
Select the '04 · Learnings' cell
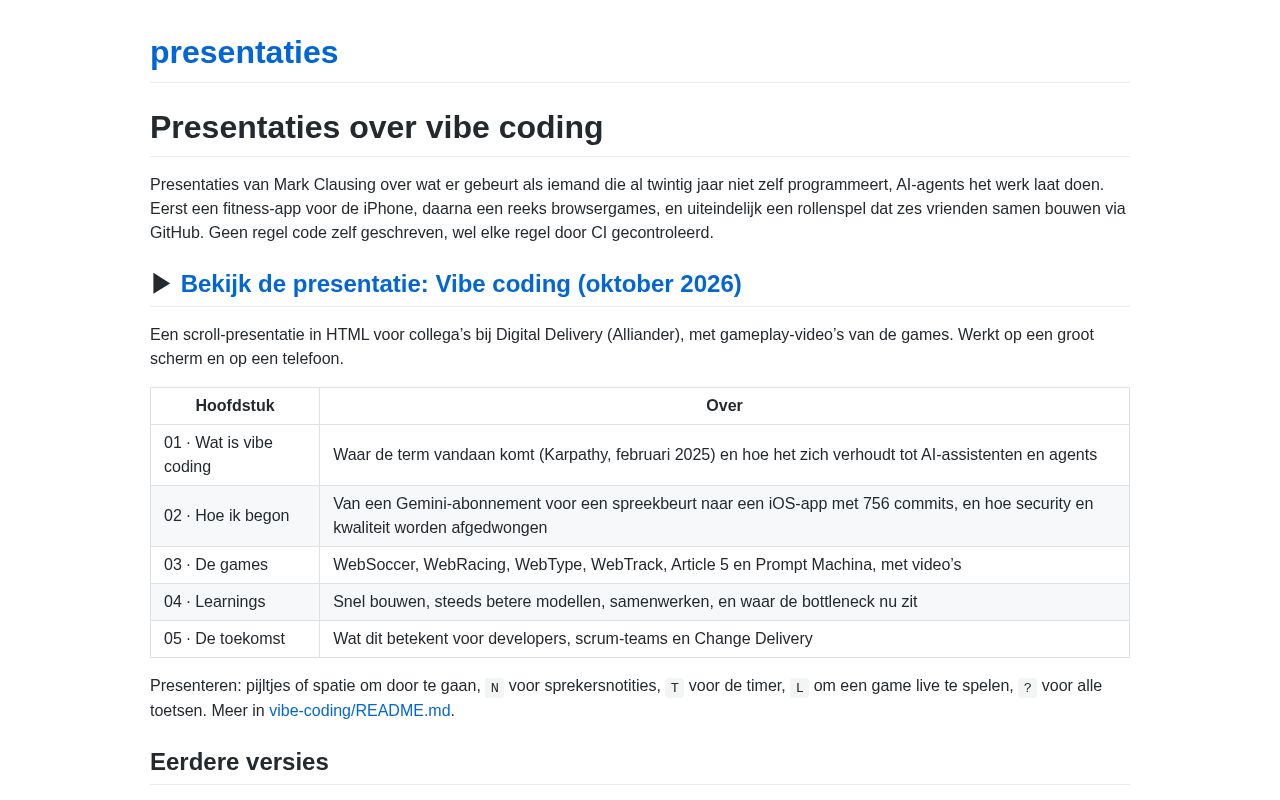pos(235,602)
